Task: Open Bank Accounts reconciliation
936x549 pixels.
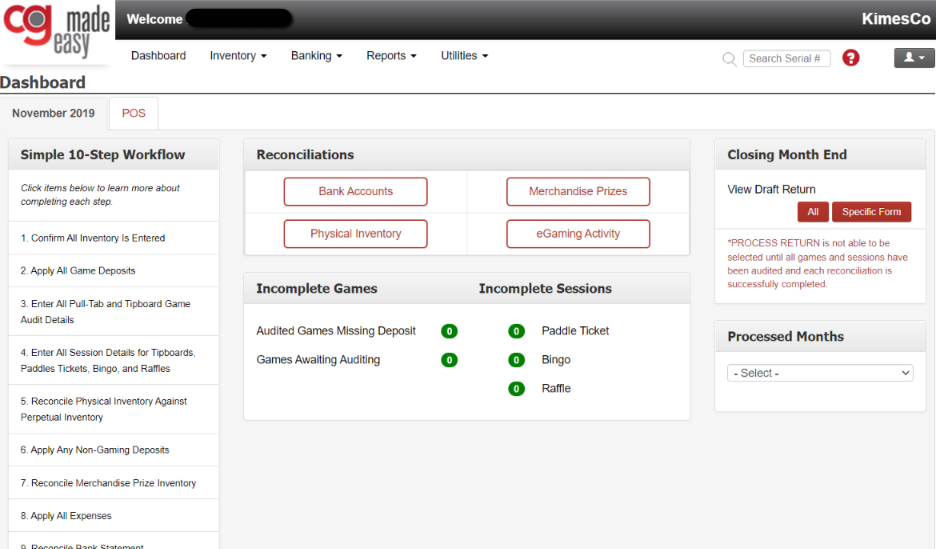Action: (356, 192)
